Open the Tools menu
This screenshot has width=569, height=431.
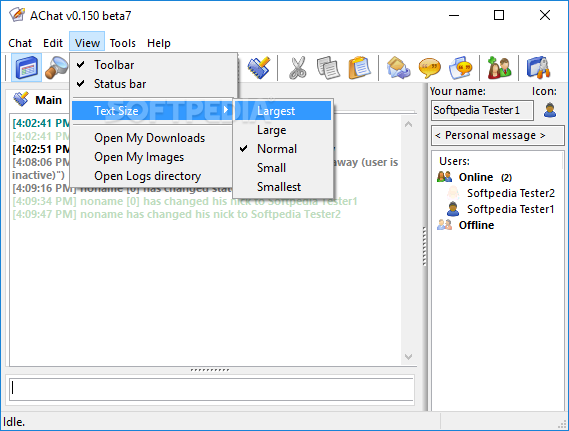pos(123,43)
